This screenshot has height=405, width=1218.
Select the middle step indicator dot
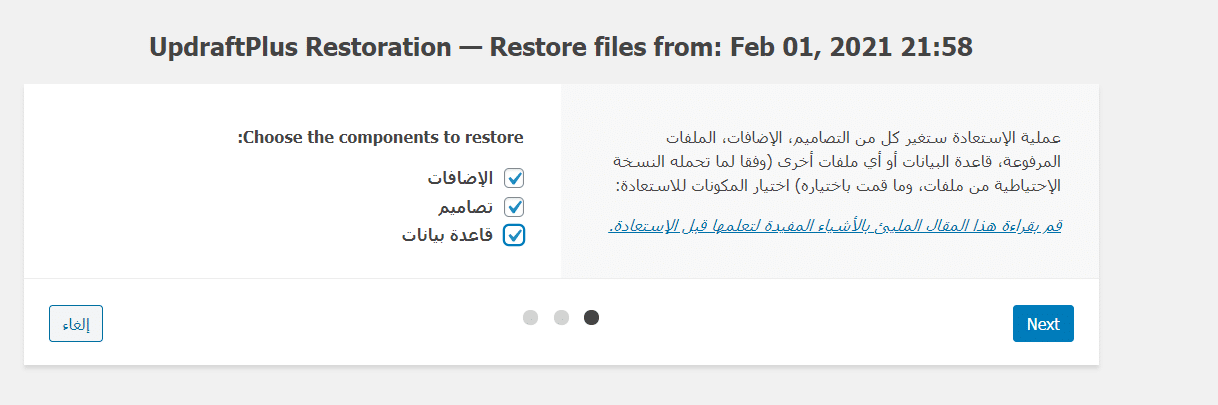tap(561, 317)
